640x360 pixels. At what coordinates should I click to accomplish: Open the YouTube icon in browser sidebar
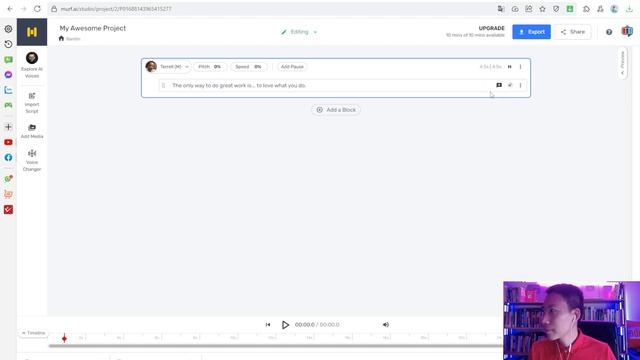point(8,142)
